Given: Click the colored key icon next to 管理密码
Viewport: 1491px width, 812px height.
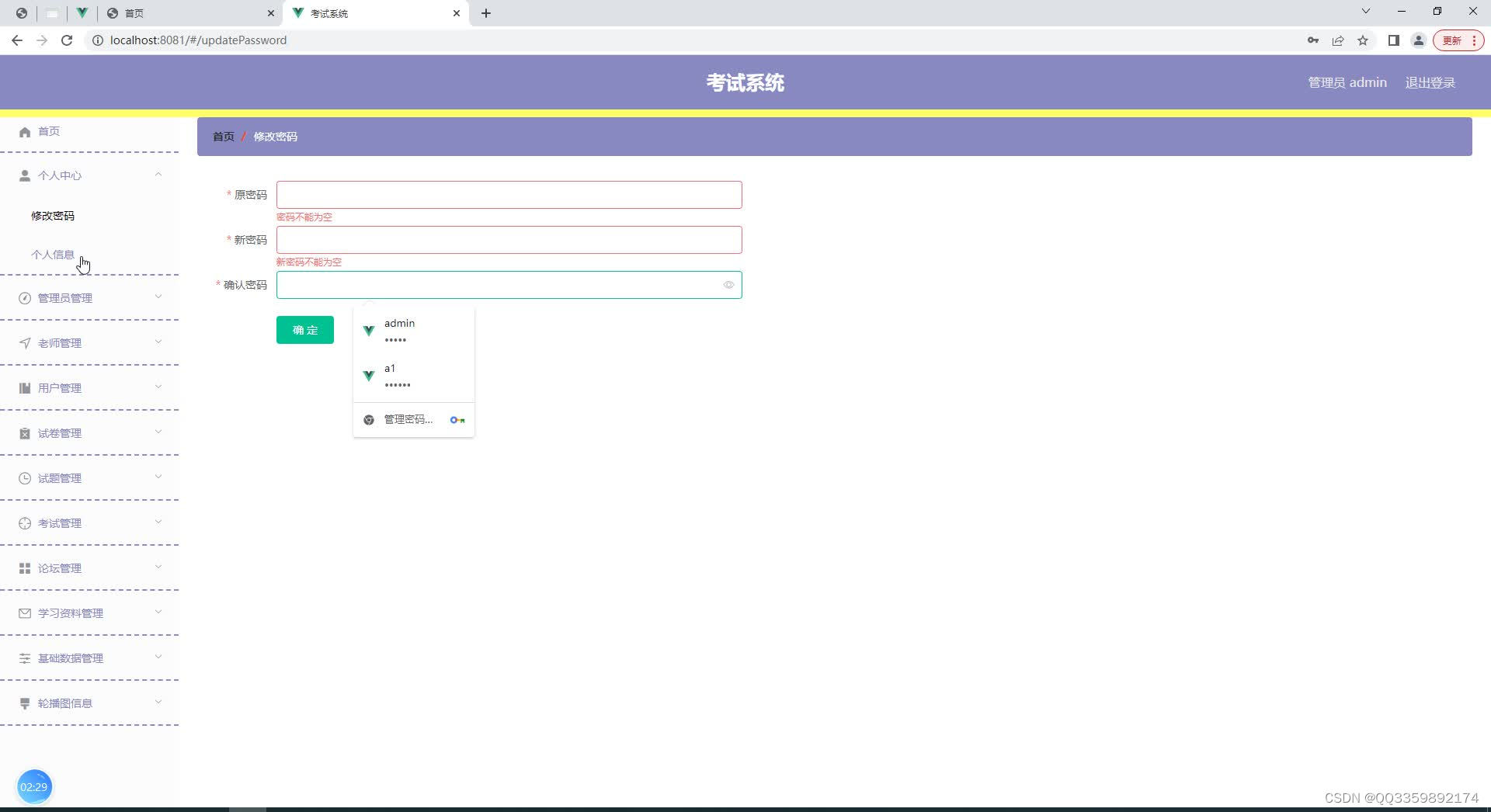Looking at the screenshot, I should click(457, 420).
